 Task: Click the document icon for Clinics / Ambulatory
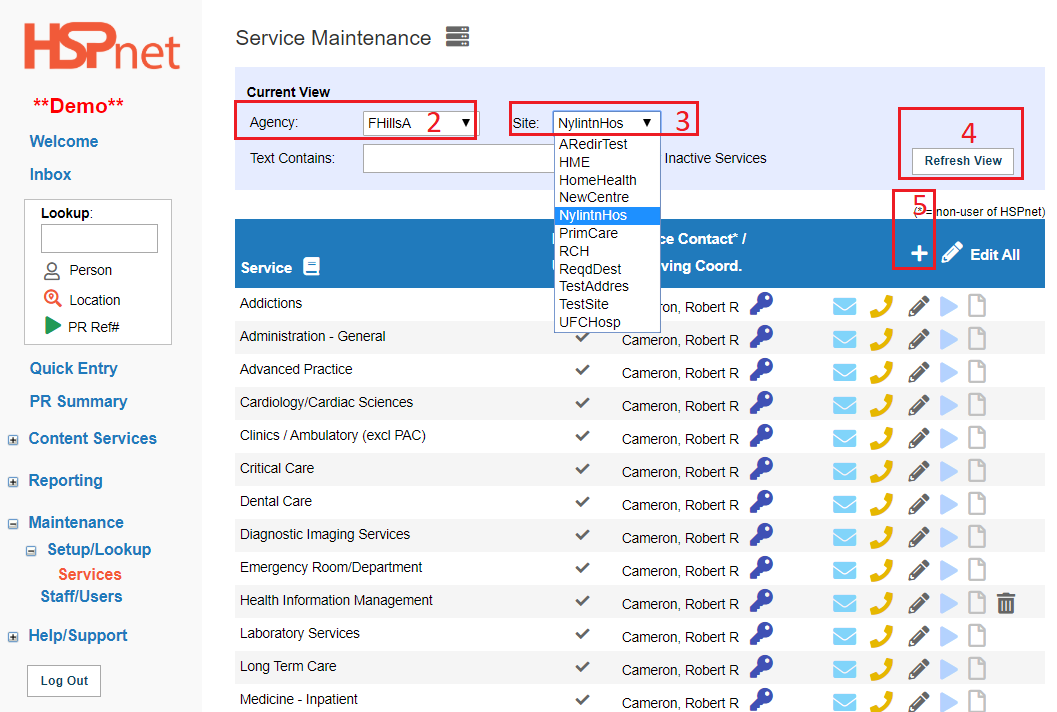[977, 438]
